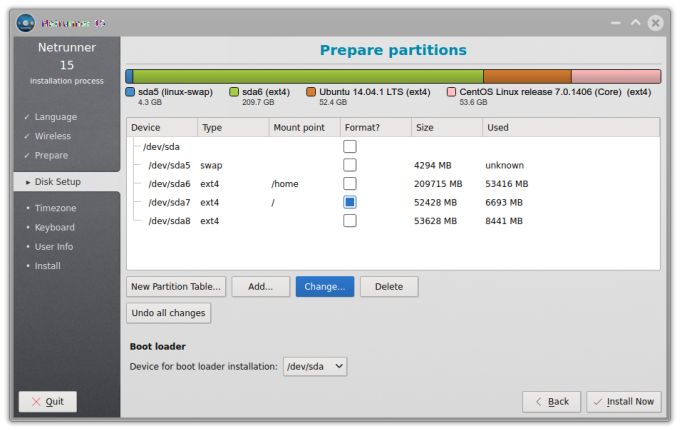Click the 6693 MB used value
Screen dimensions: 680x431
(504, 202)
